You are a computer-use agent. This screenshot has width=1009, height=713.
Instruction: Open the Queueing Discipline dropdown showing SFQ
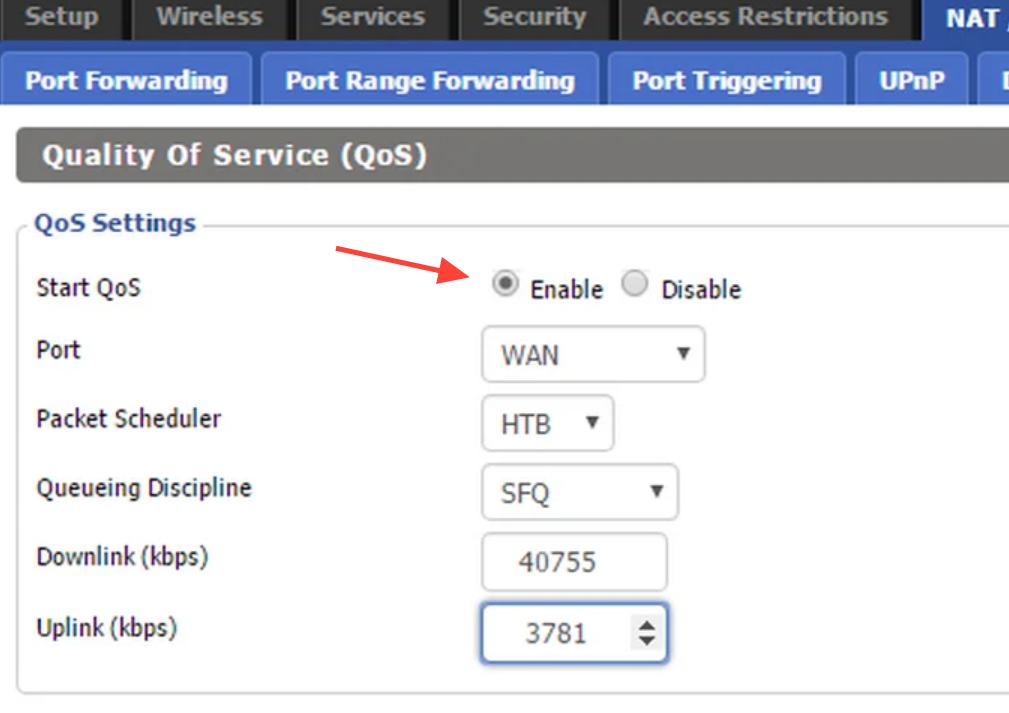[580, 492]
